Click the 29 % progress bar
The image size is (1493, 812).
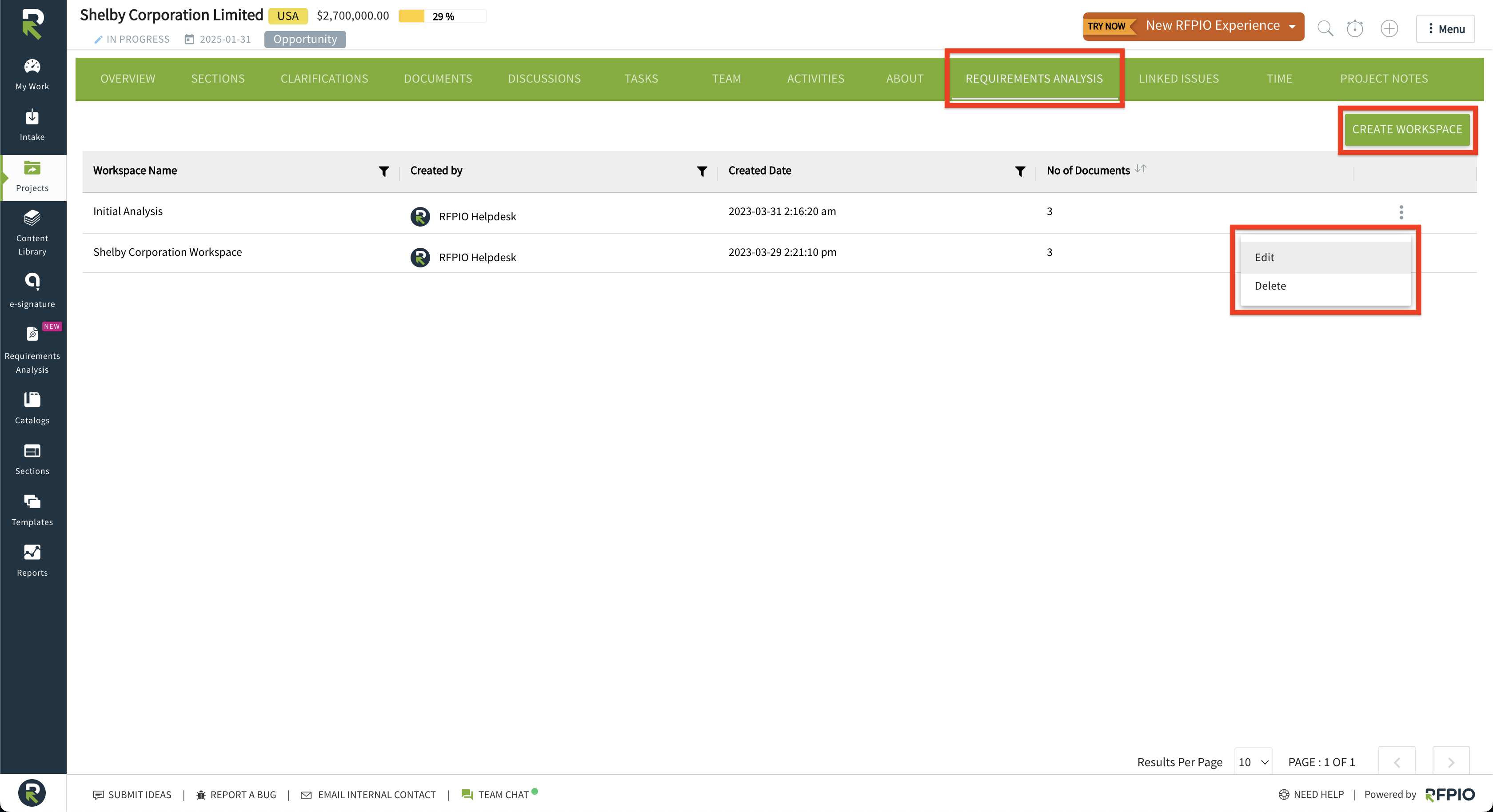point(442,16)
